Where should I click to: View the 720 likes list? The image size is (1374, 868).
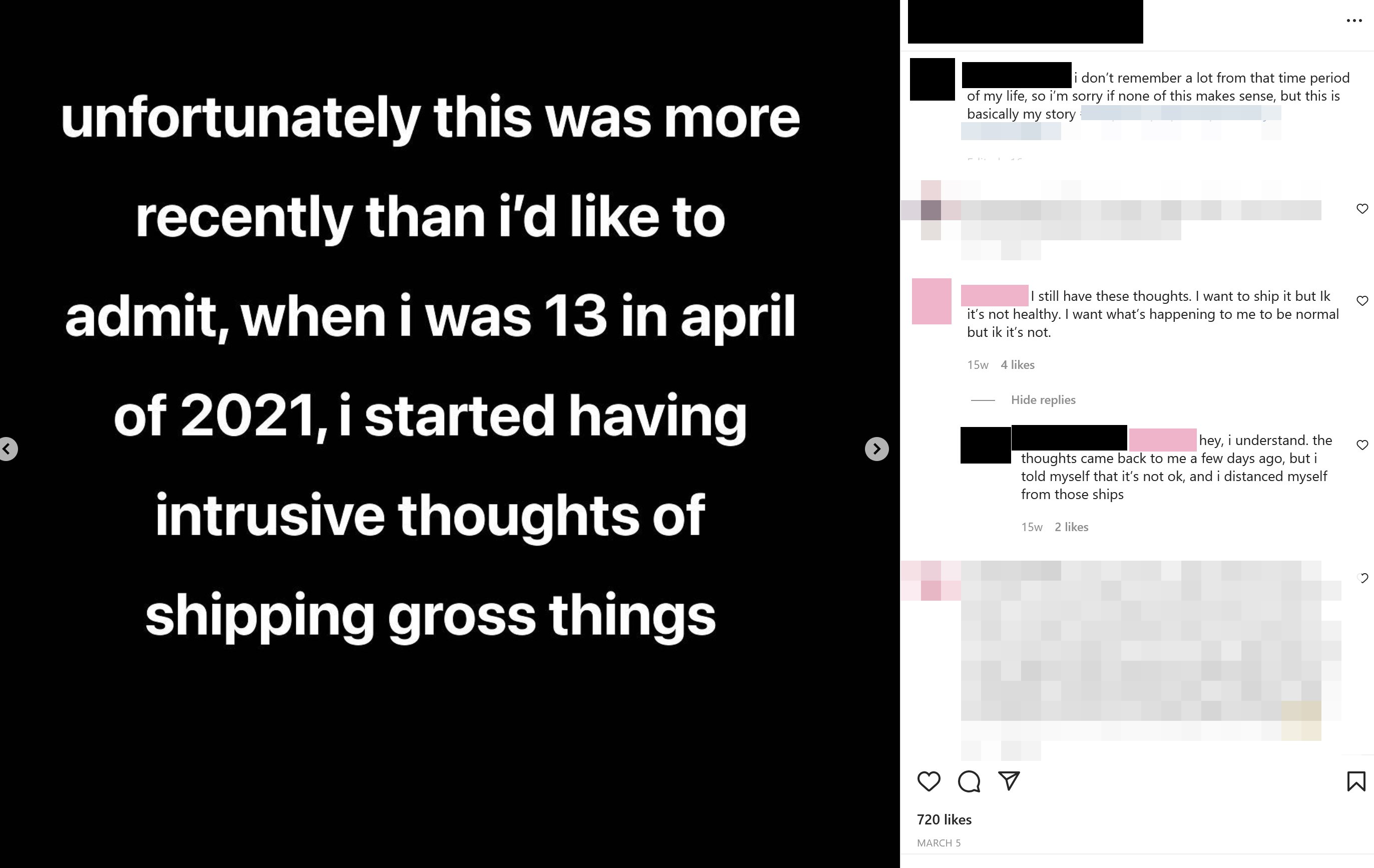[x=944, y=819]
